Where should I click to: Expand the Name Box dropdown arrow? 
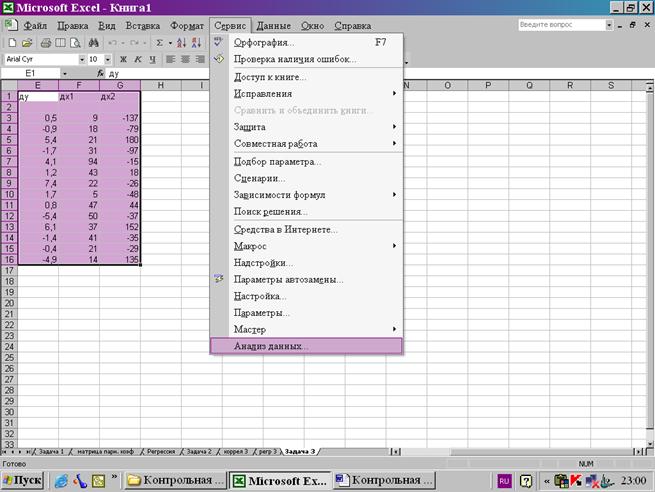65,74
